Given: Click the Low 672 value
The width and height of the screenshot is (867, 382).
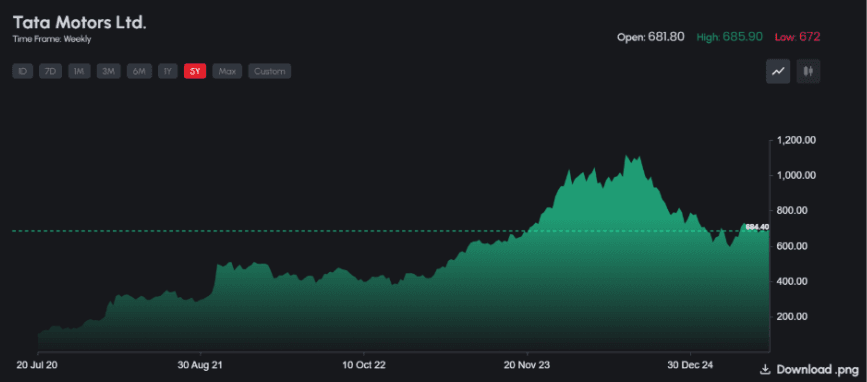Looking at the screenshot, I should 797,37.
